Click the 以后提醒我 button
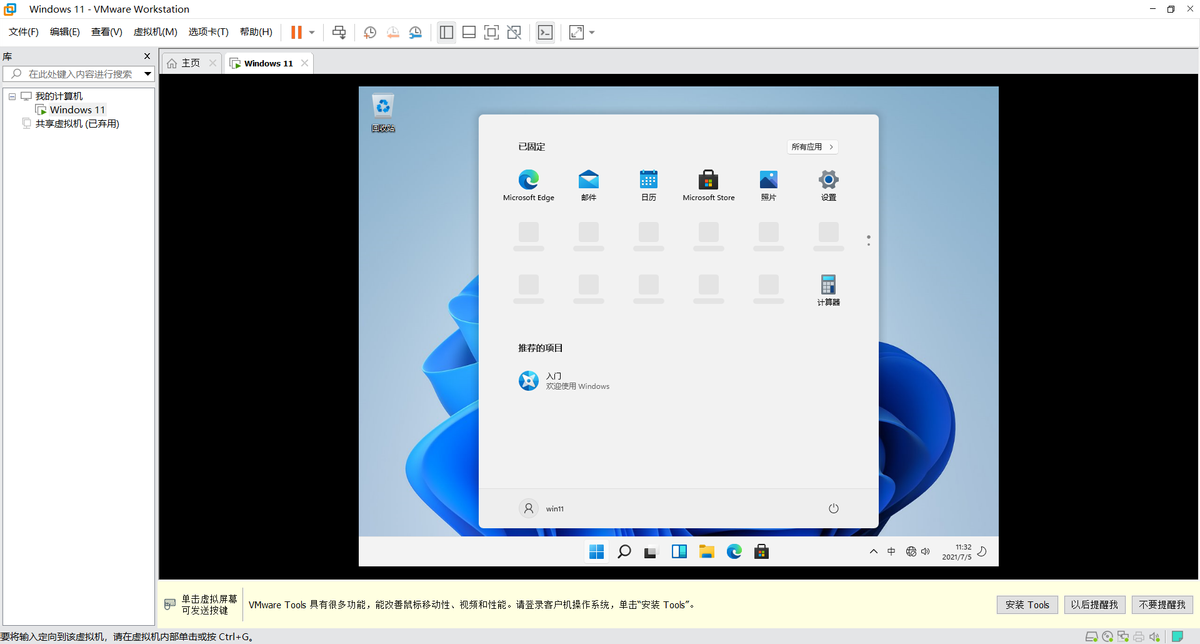The image size is (1200, 644). pyautogui.click(x=1095, y=605)
